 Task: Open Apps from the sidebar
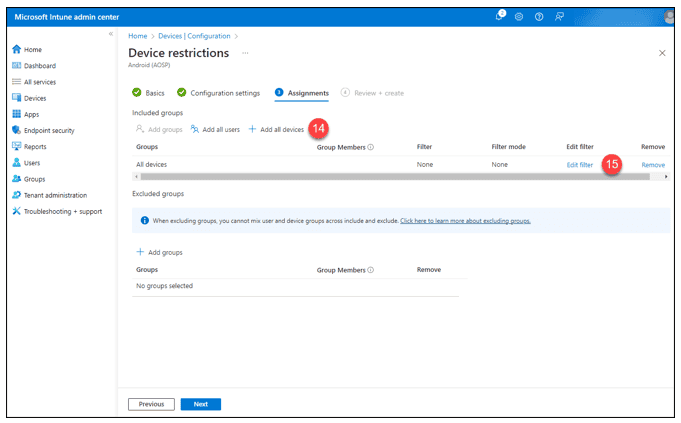pyautogui.click(x=31, y=114)
